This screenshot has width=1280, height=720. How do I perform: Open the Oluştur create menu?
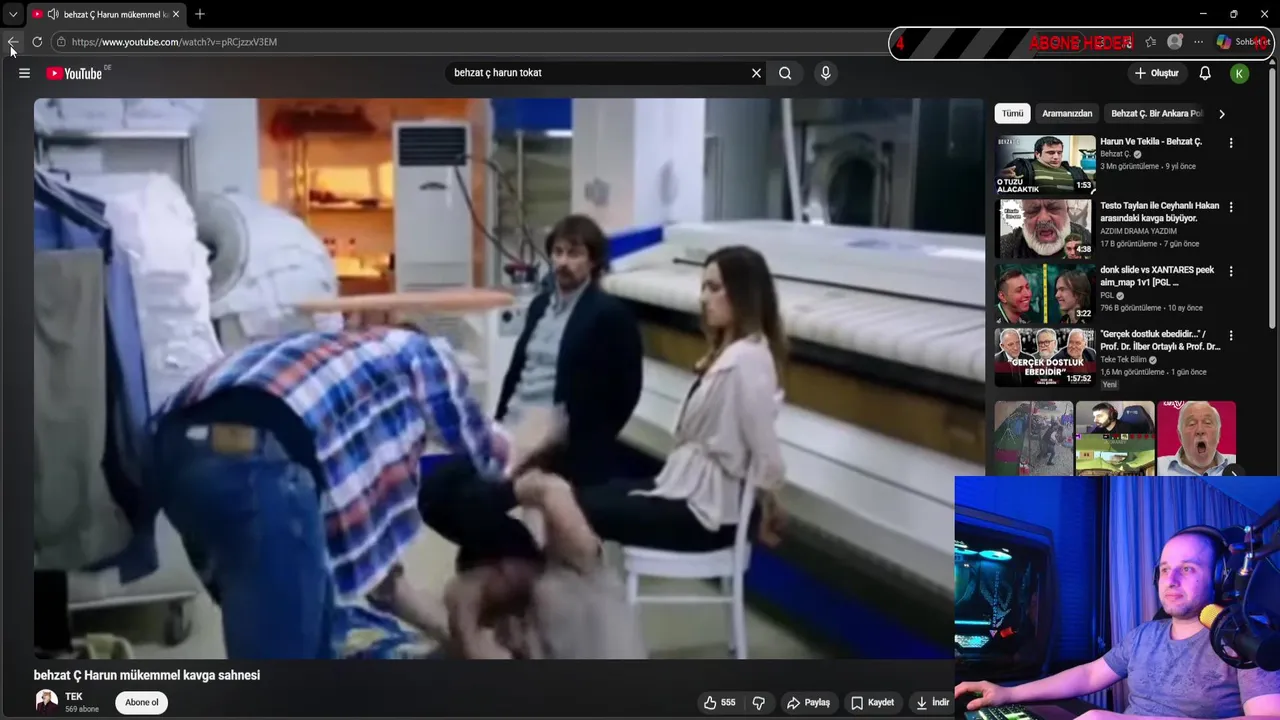point(1157,73)
